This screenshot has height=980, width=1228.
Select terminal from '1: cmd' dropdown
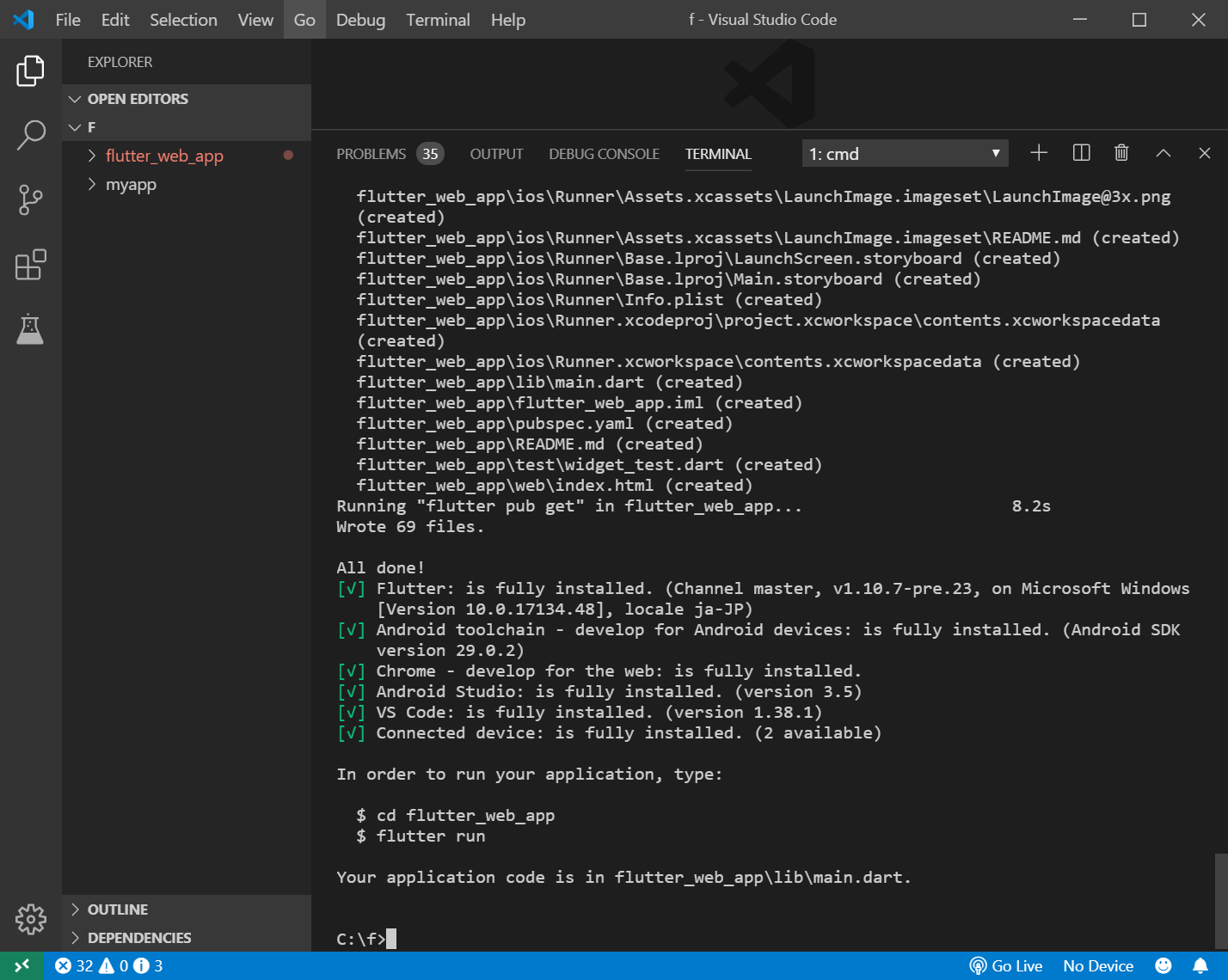pos(904,154)
